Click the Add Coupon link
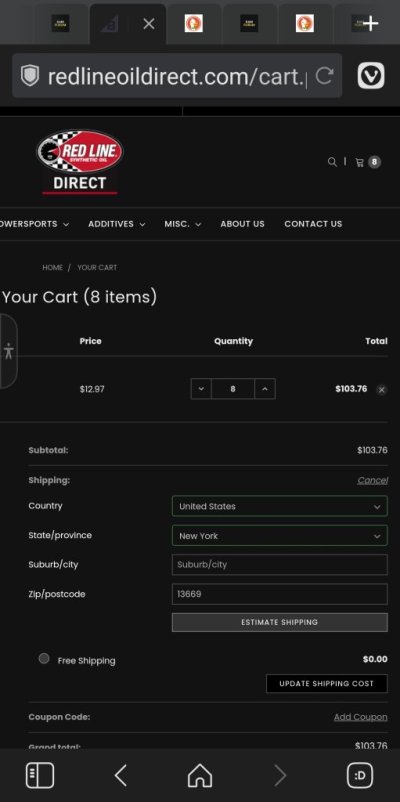The height and width of the screenshot is (802, 400). [x=361, y=717]
